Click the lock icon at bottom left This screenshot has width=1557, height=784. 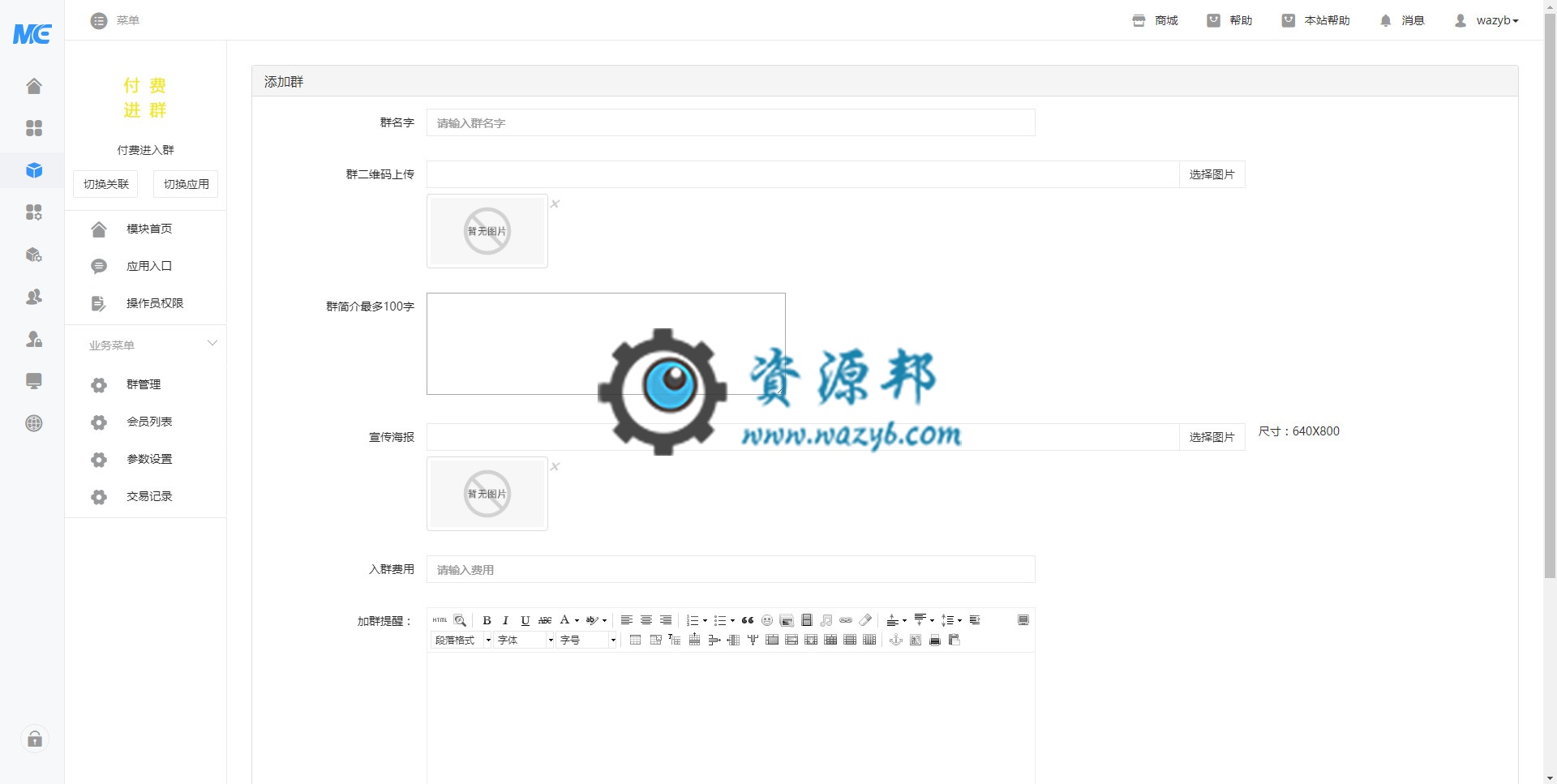coord(35,739)
